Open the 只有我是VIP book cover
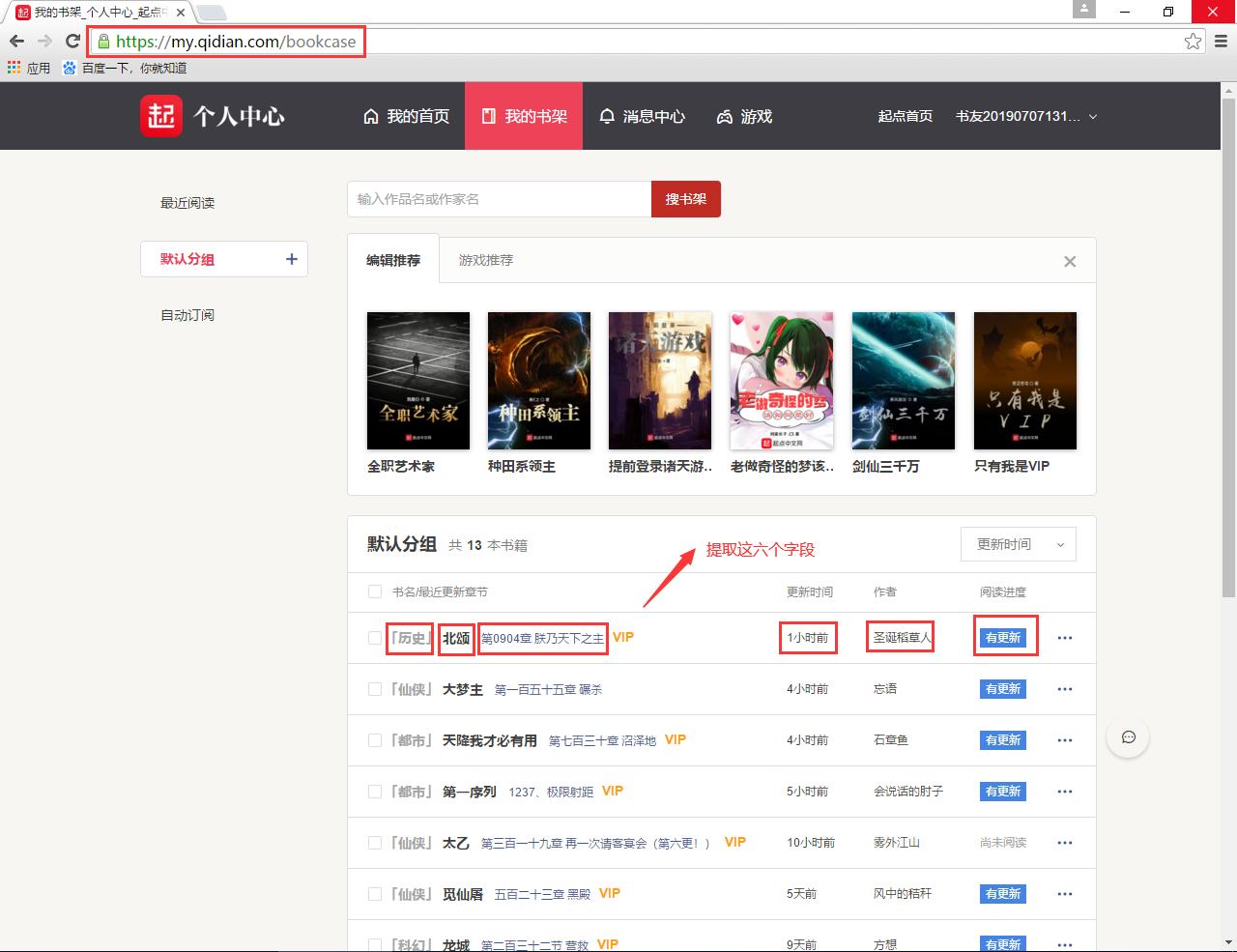This screenshot has height=952, width=1237. click(x=1025, y=381)
